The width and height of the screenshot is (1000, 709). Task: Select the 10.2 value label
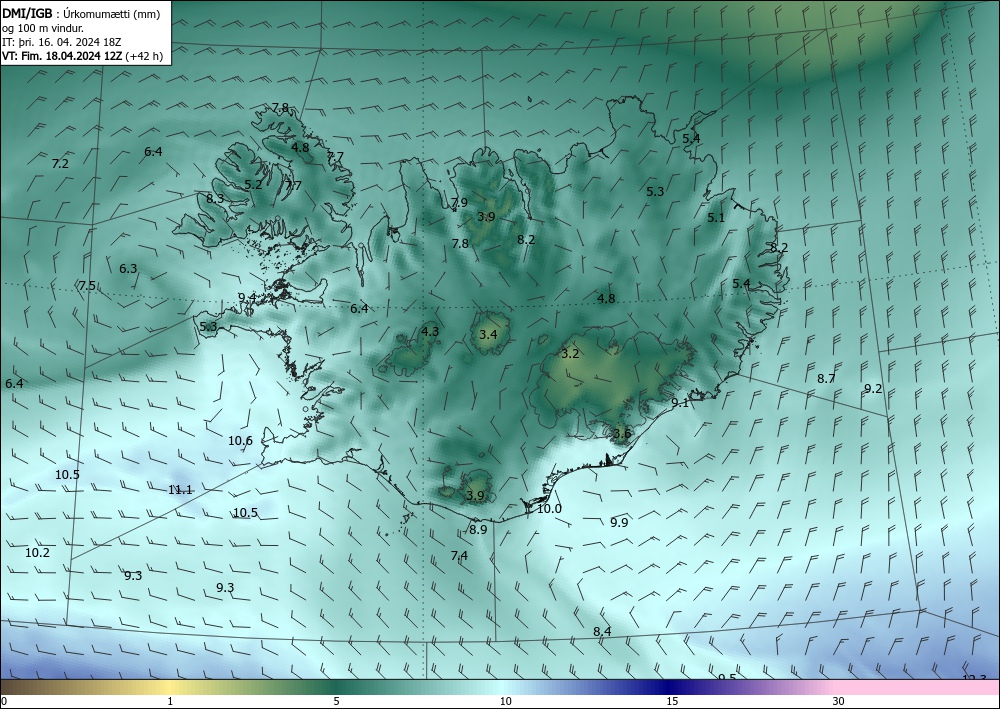(38, 553)
